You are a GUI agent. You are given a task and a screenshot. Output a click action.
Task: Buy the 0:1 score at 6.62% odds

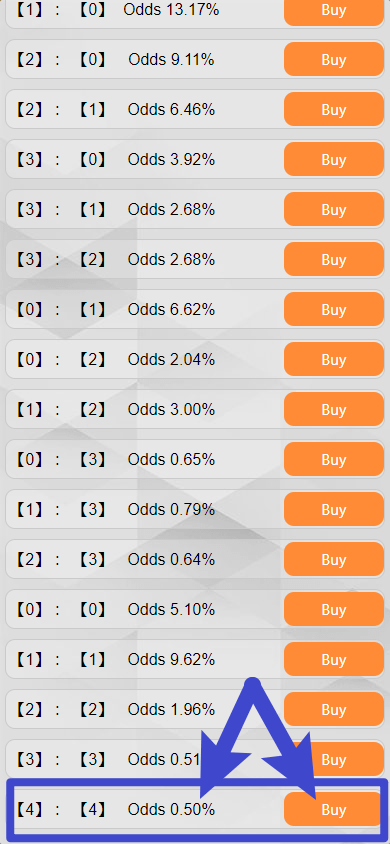click(334, 310)
